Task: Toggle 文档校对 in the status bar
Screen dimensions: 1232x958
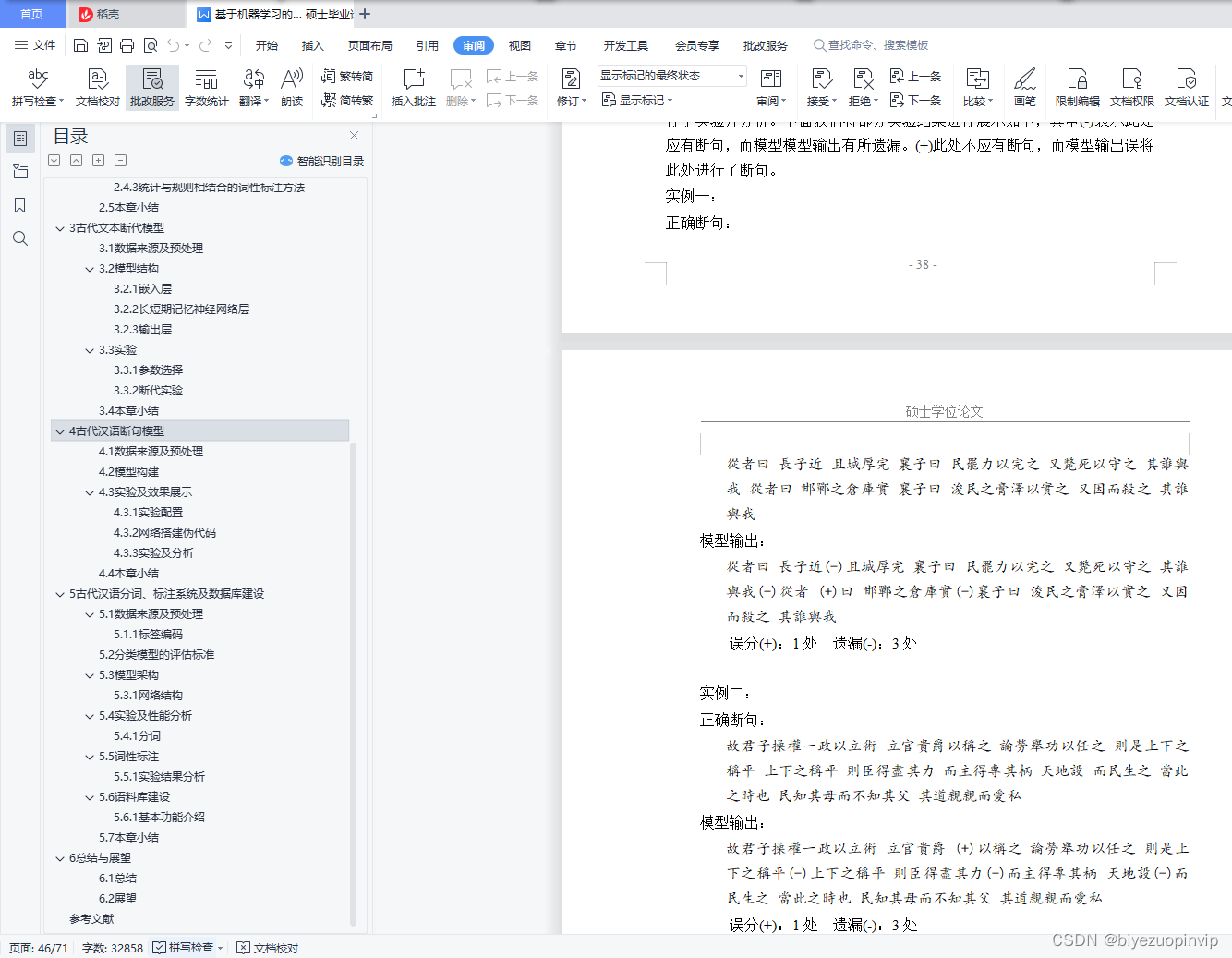Action: pyautogui.click(x=268, y=948)
